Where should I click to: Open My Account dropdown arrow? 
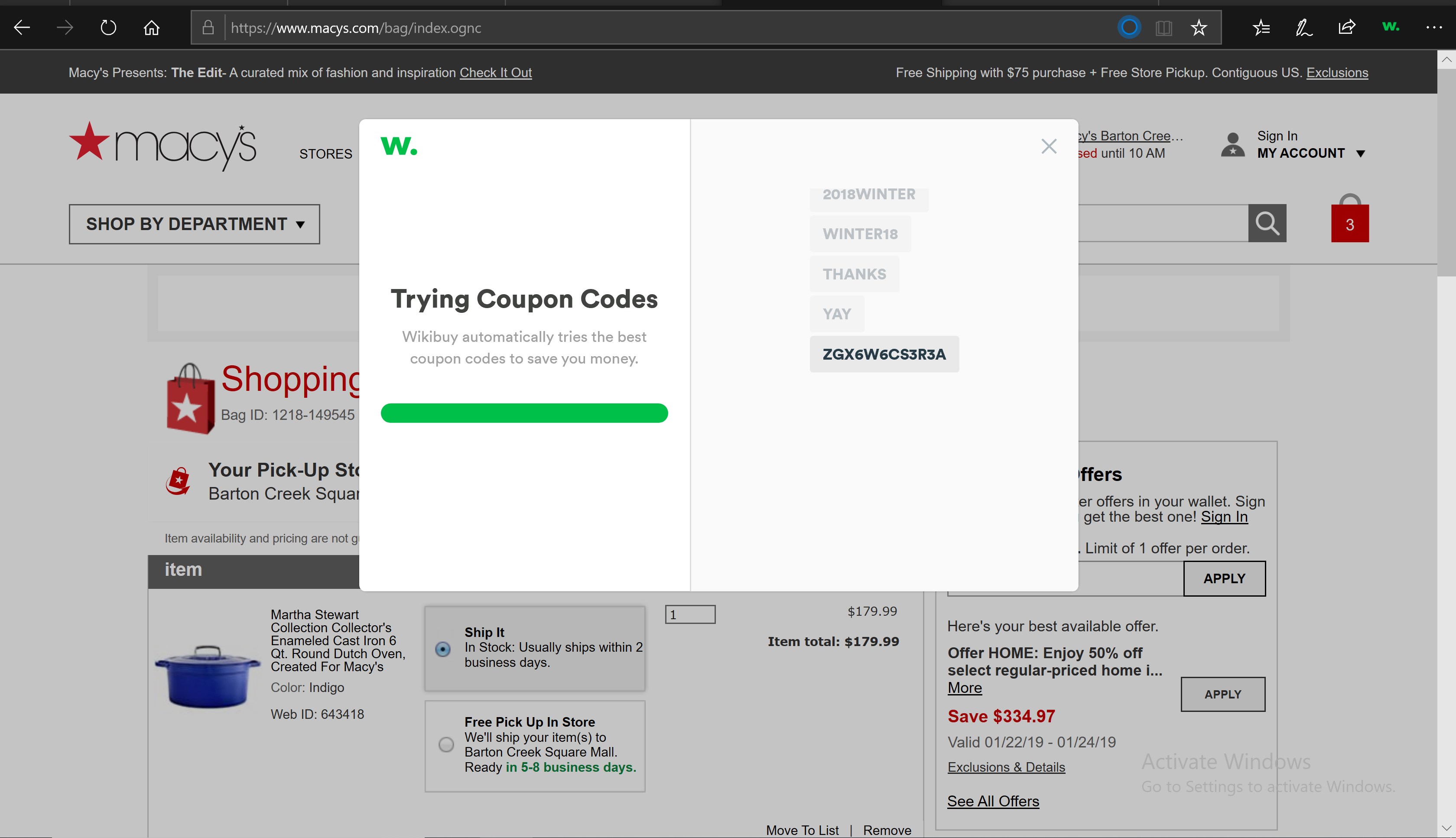click(x=1361, y=154)
